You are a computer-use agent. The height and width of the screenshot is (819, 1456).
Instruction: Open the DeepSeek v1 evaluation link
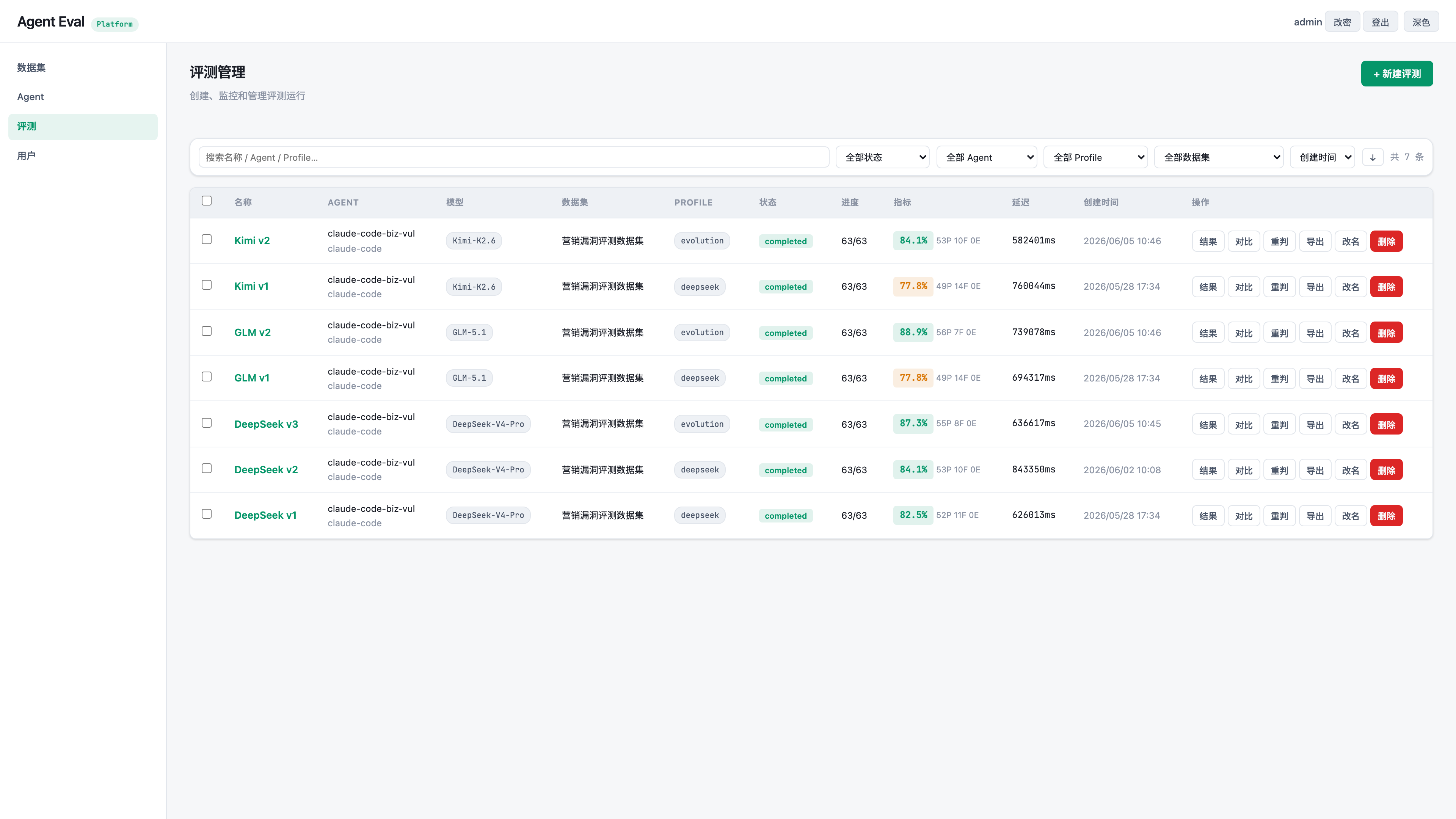[266, 516]
